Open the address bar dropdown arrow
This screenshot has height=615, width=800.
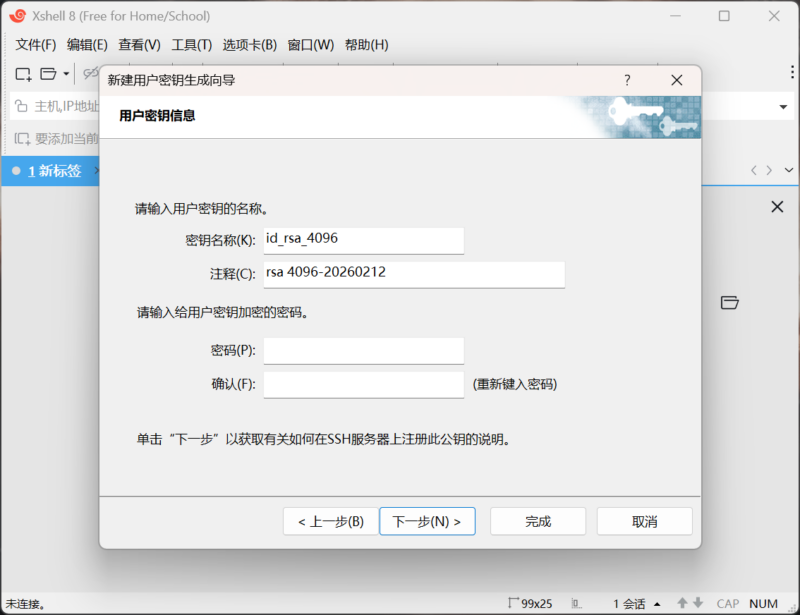click(x=783, y=106)
